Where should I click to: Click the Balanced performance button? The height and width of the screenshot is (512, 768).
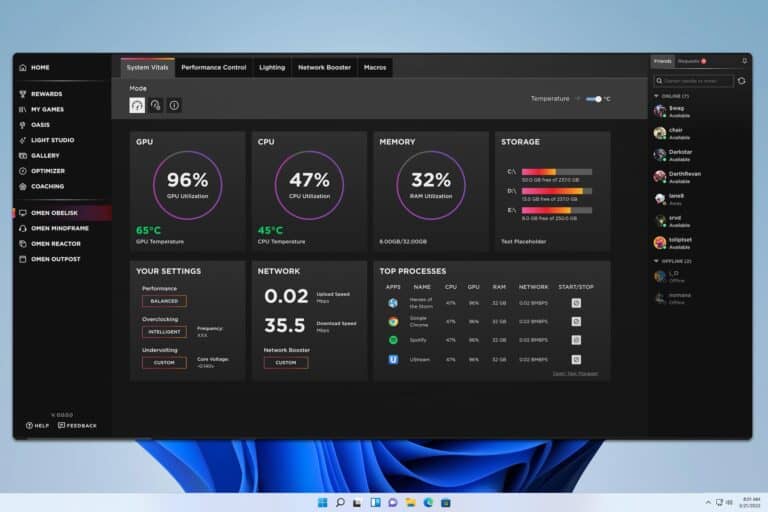click(164, 300)
